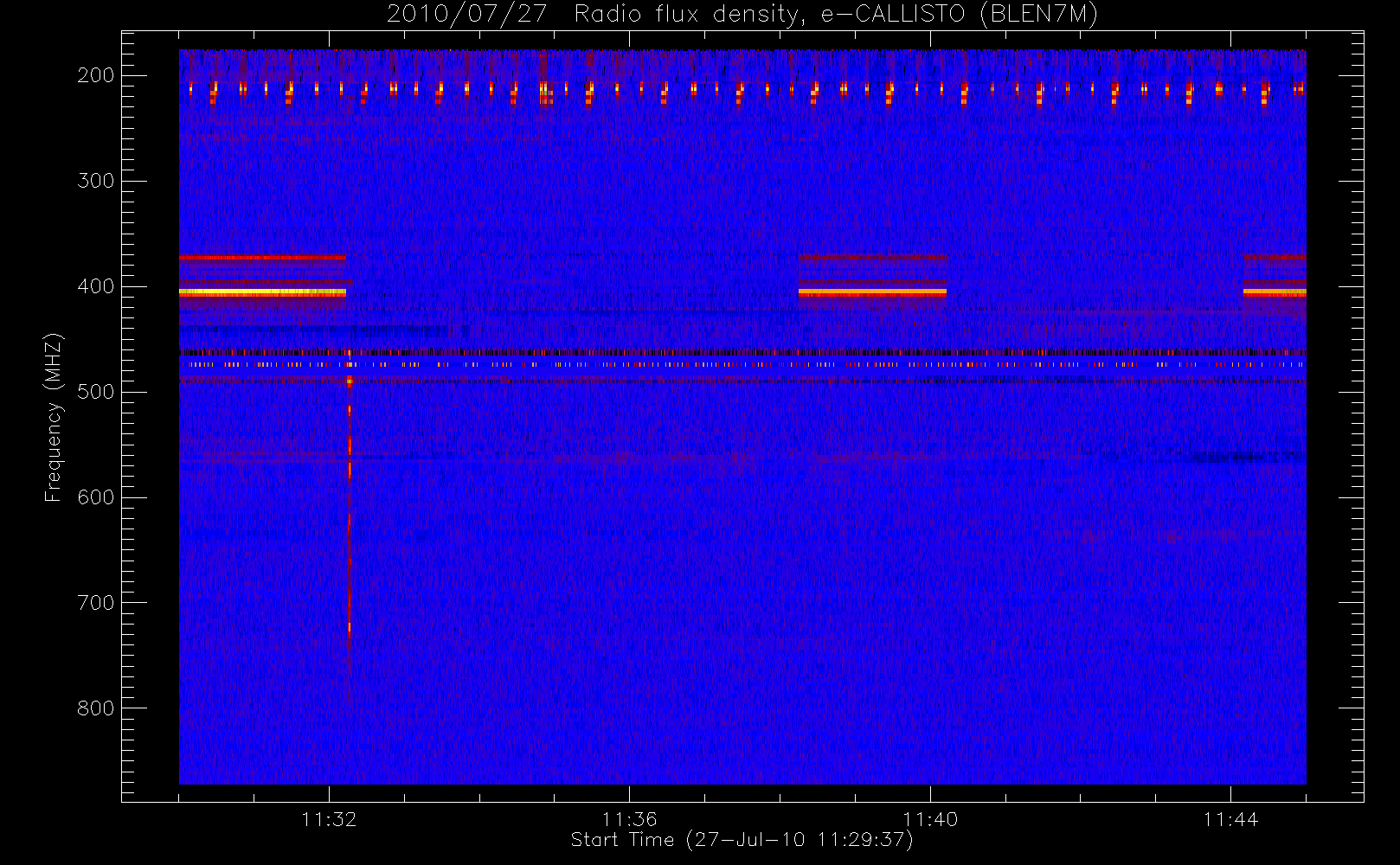Click the 500 frequency tick label

click(95, 392)
